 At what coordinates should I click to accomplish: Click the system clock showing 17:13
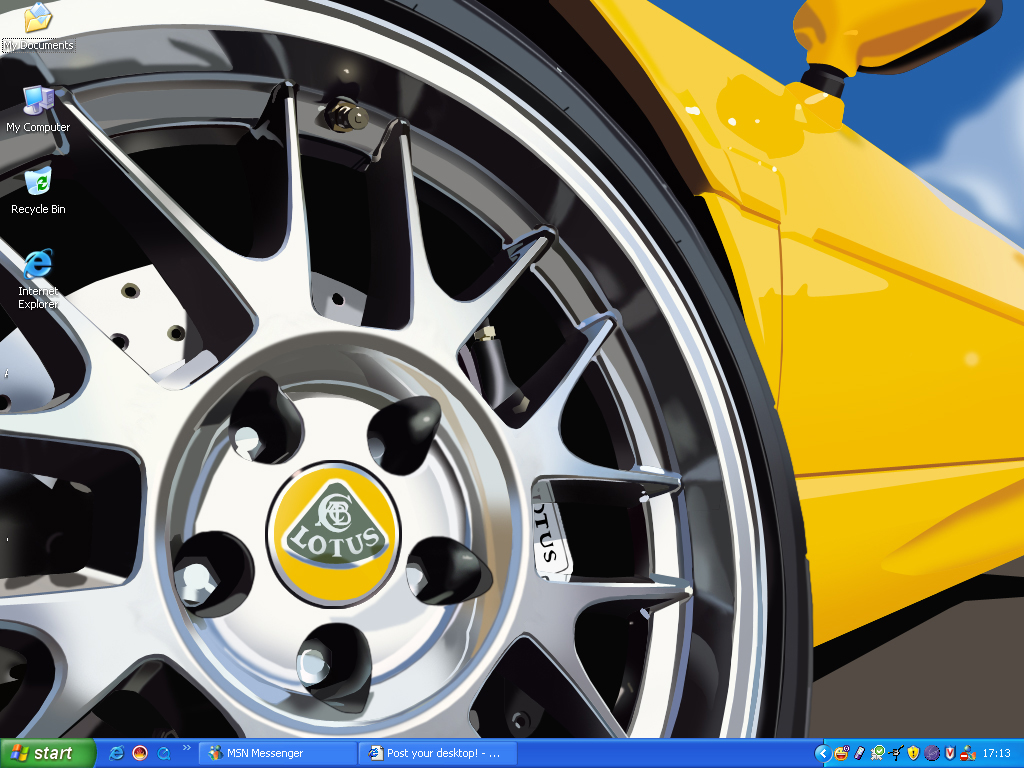[x=996, y=753]
